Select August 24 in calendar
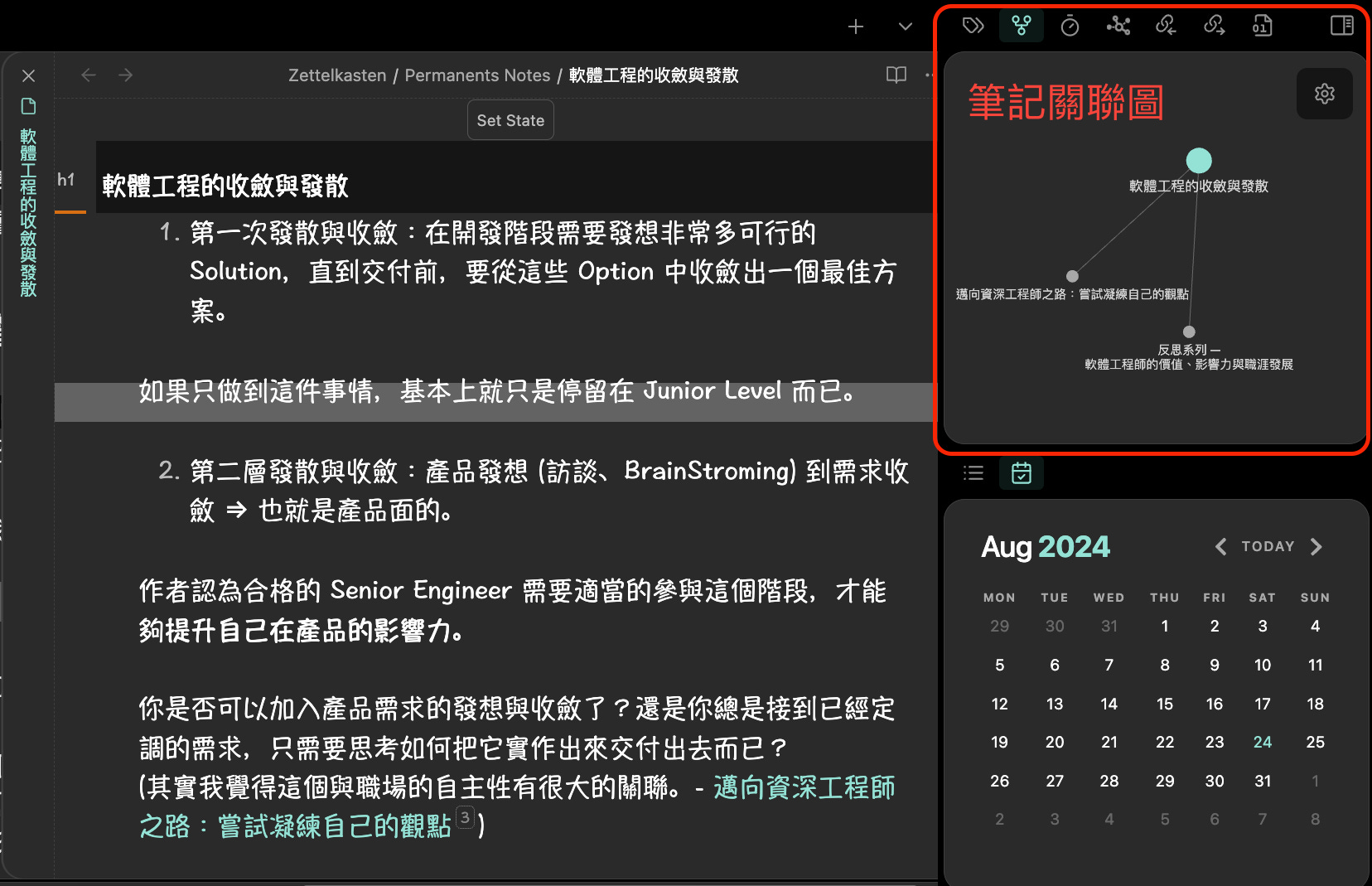The image size is (1372, 886). pyautogui.click(x=1263, y=742)
